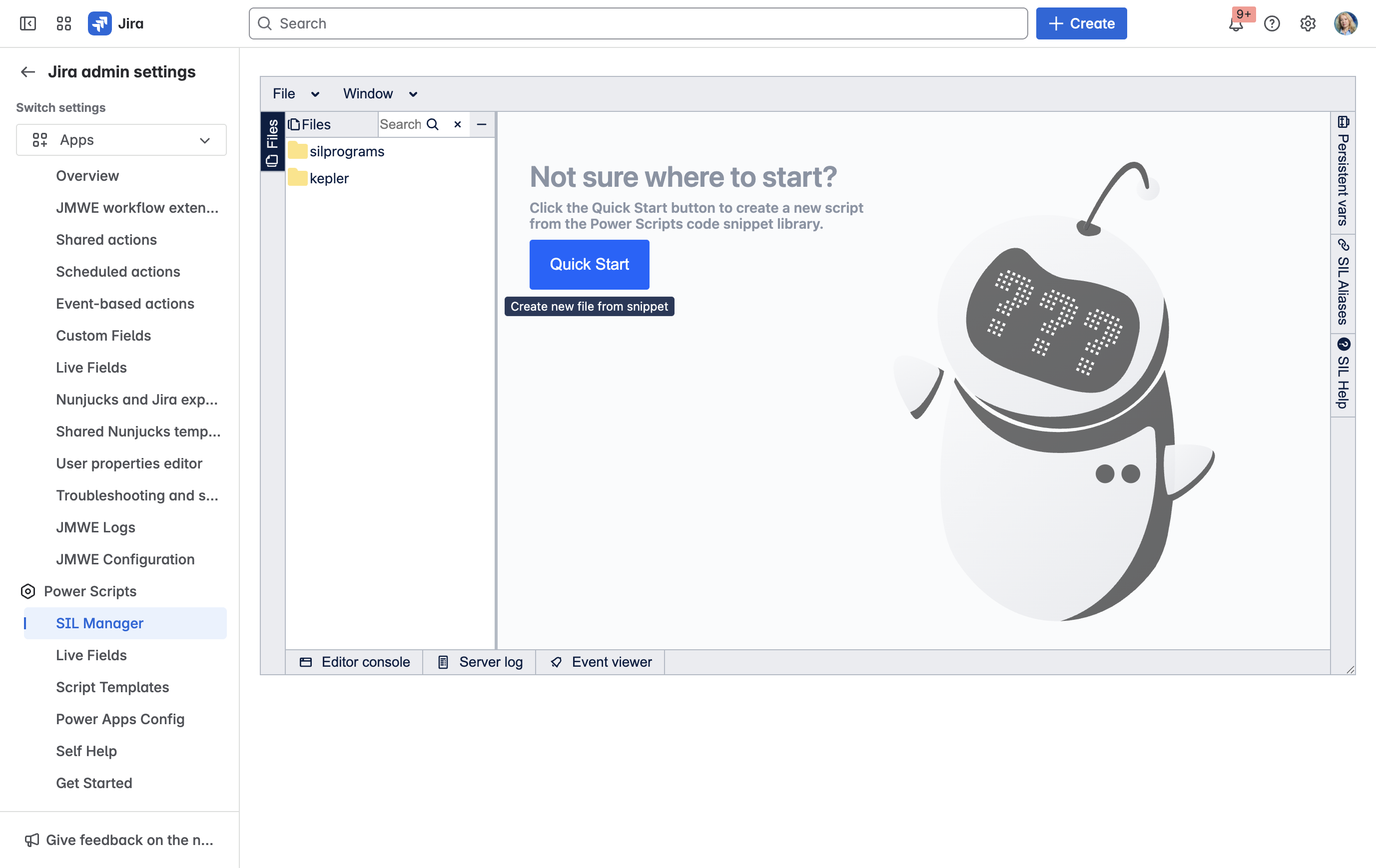Screen dimensions: 1376x868
Task: Open JMWE Logs
Action: 95,528
